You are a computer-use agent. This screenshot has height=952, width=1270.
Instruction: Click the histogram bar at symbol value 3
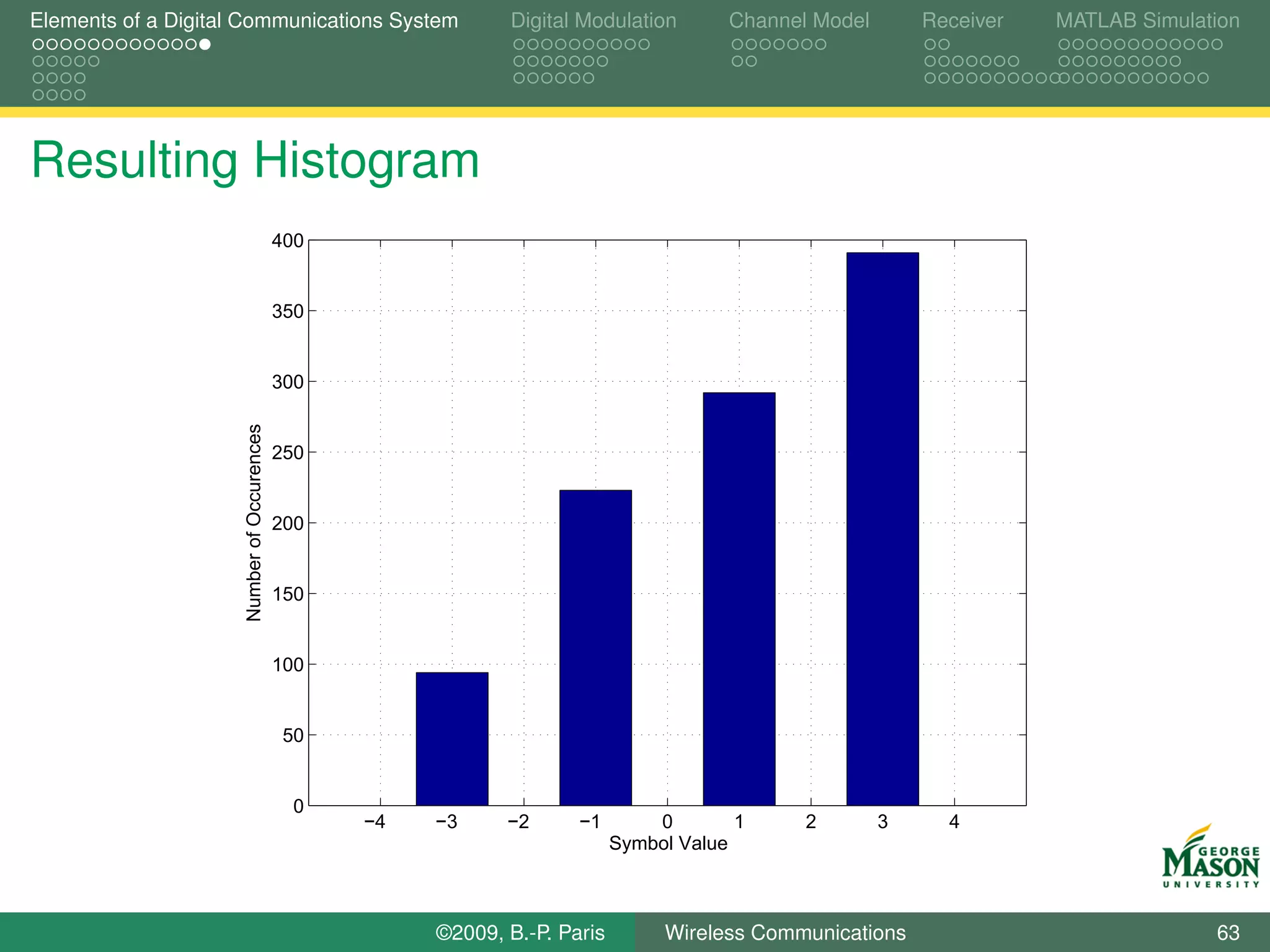882,529
